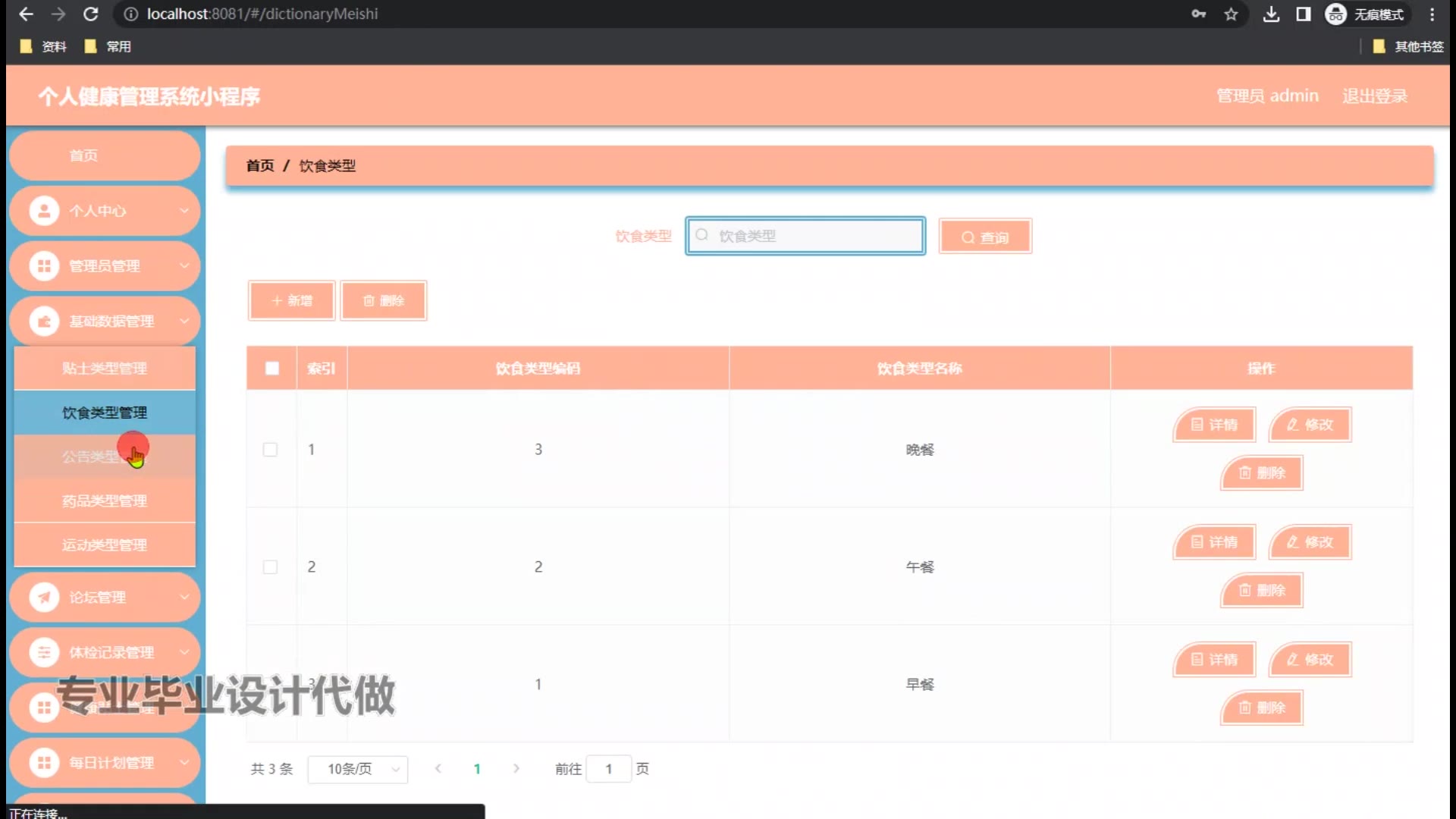The image size is (1456, 819).
Task: Open the 10条/页 page size dropdown
Action: click(358, 769)
